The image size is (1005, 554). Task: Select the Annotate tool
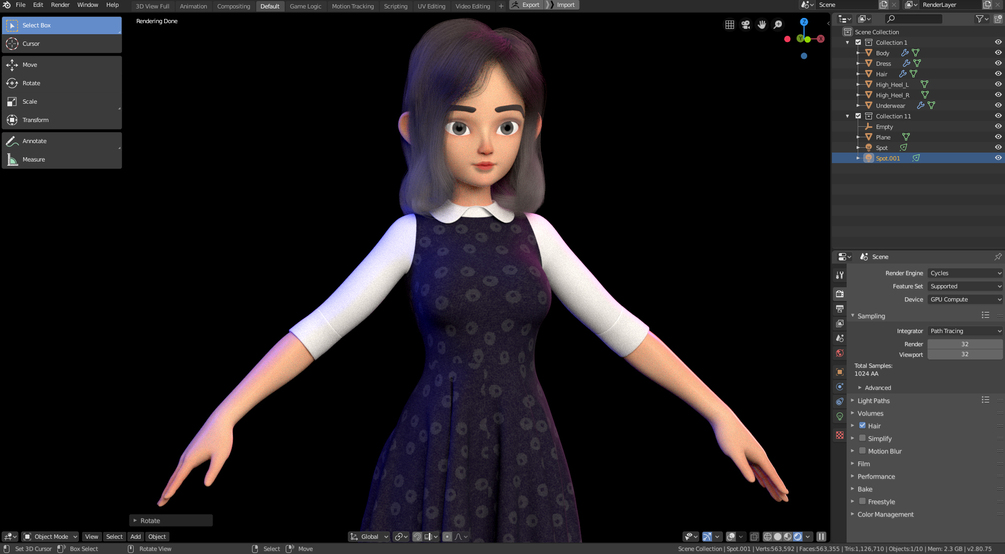(62, 141)
